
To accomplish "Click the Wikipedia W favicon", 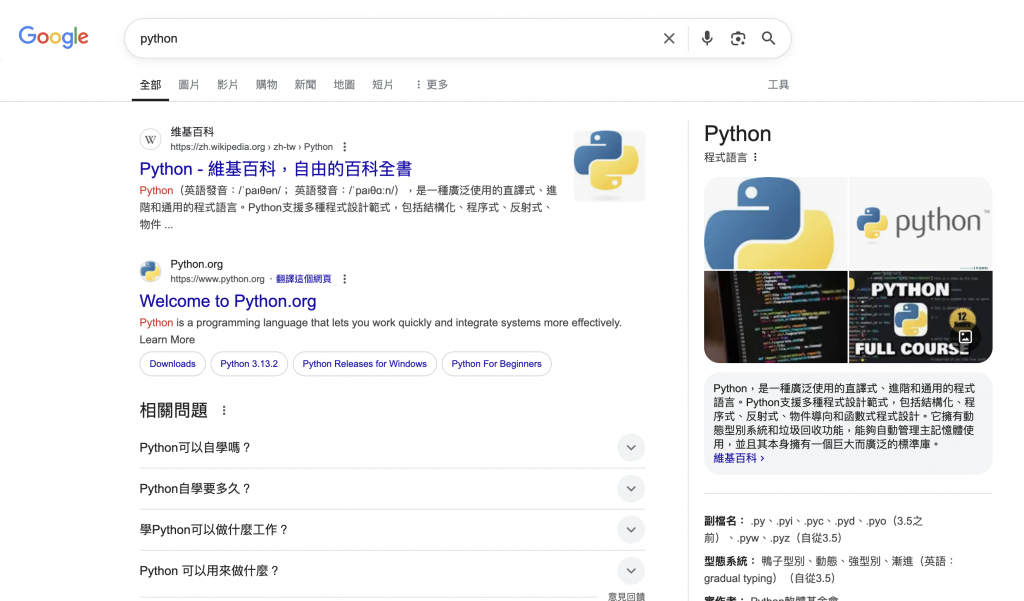I will [150, 139].
